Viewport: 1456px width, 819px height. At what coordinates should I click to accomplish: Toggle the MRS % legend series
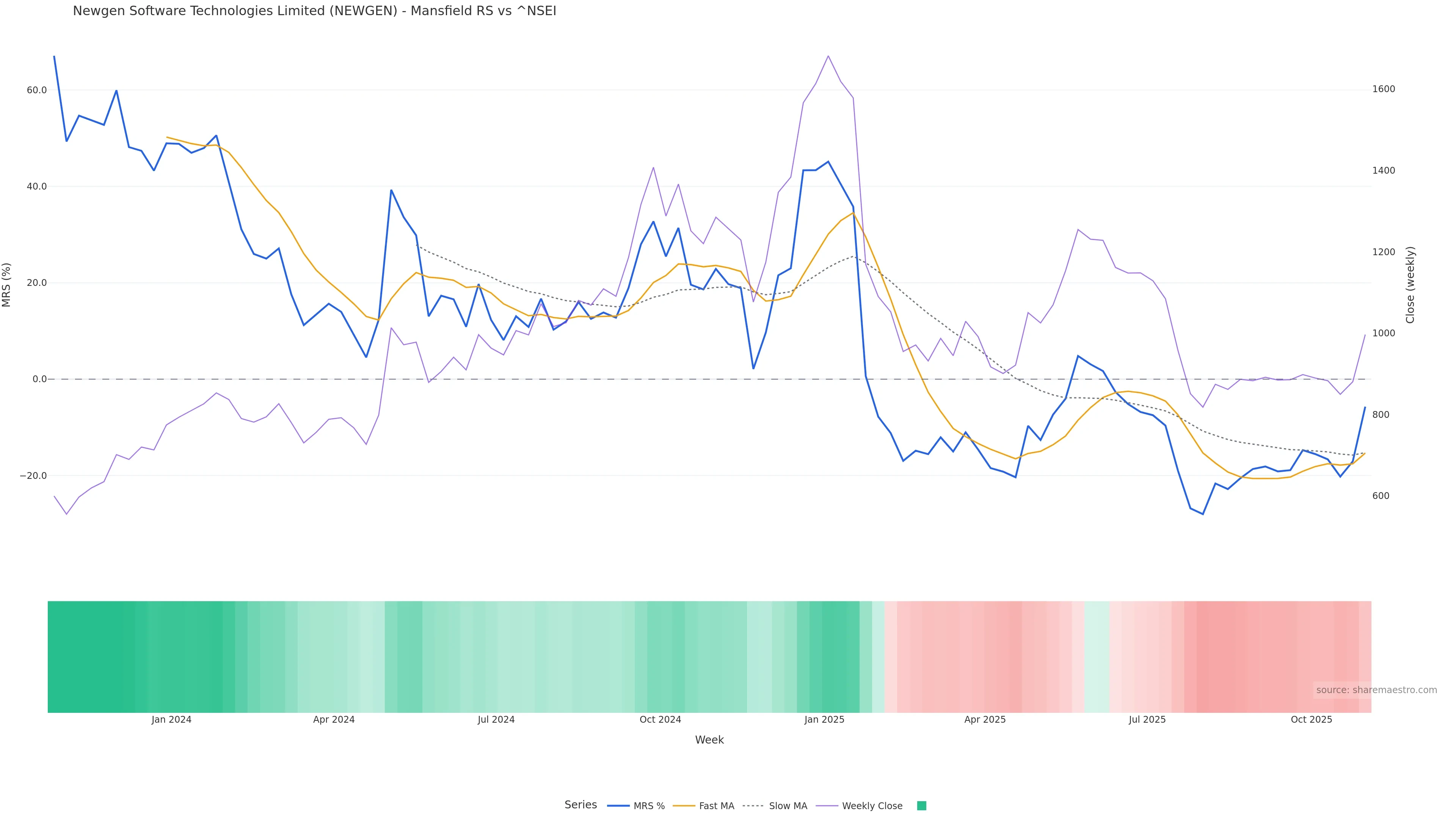[x=648, y=806]
